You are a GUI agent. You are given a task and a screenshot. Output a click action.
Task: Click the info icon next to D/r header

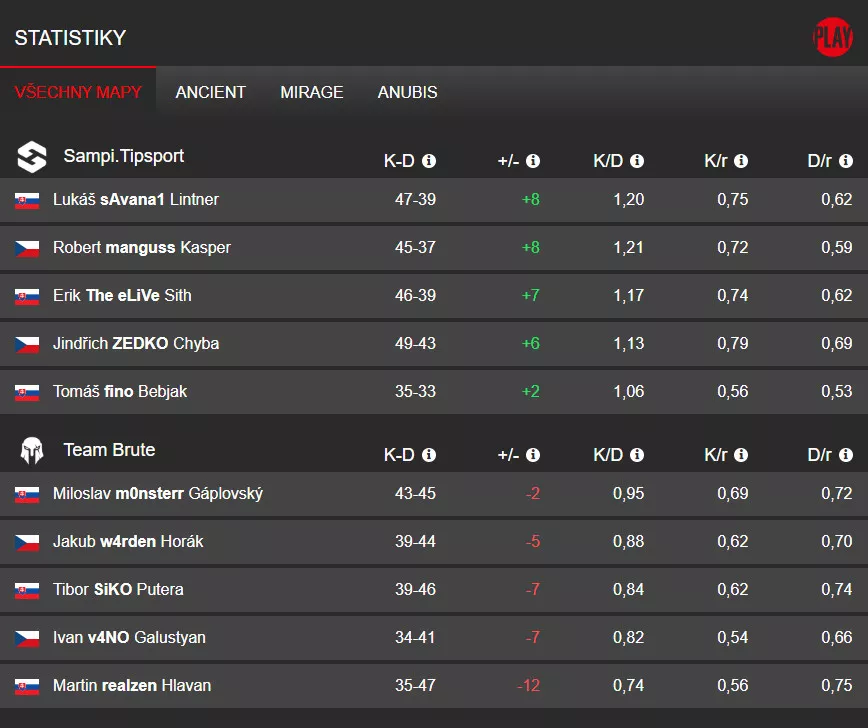pyautogui.click(x=846, y=160)
